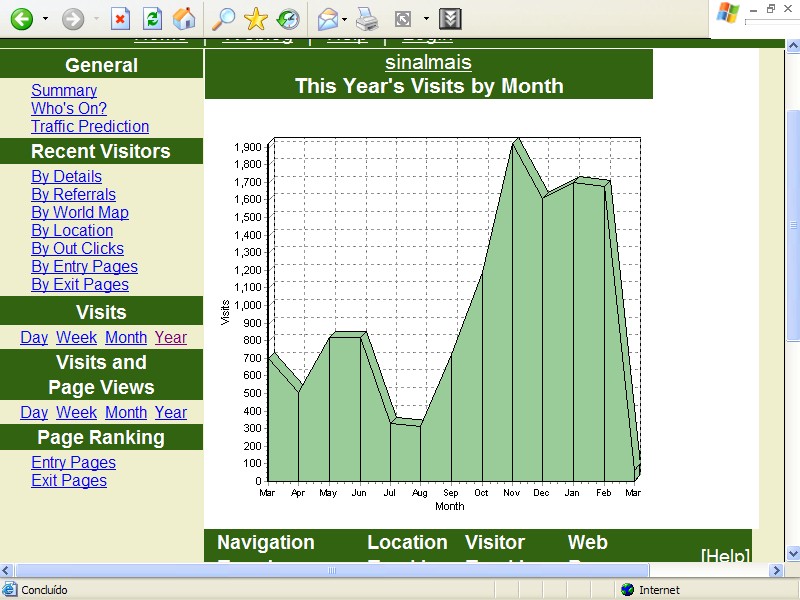Open the Traffic Prediction link
This screenshot has width=800, height=600.
(90, 126)
